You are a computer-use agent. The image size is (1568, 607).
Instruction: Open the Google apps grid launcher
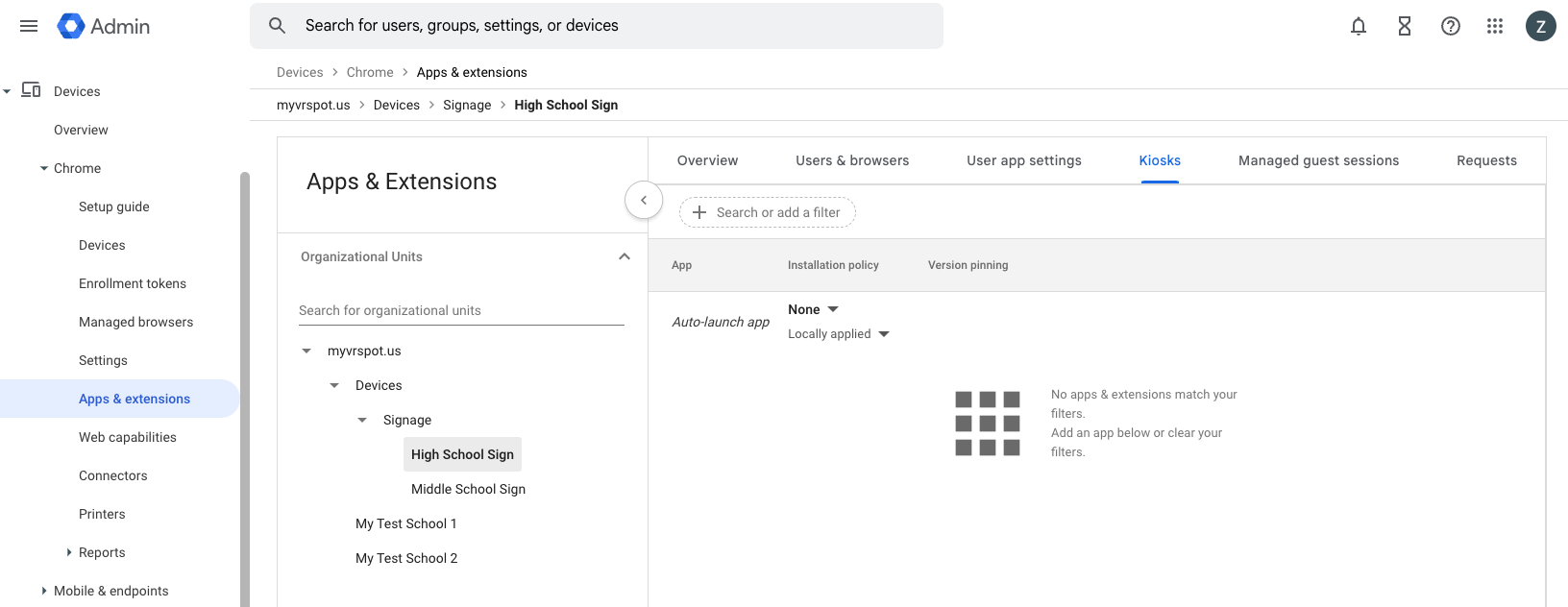tap(1494, 26)
